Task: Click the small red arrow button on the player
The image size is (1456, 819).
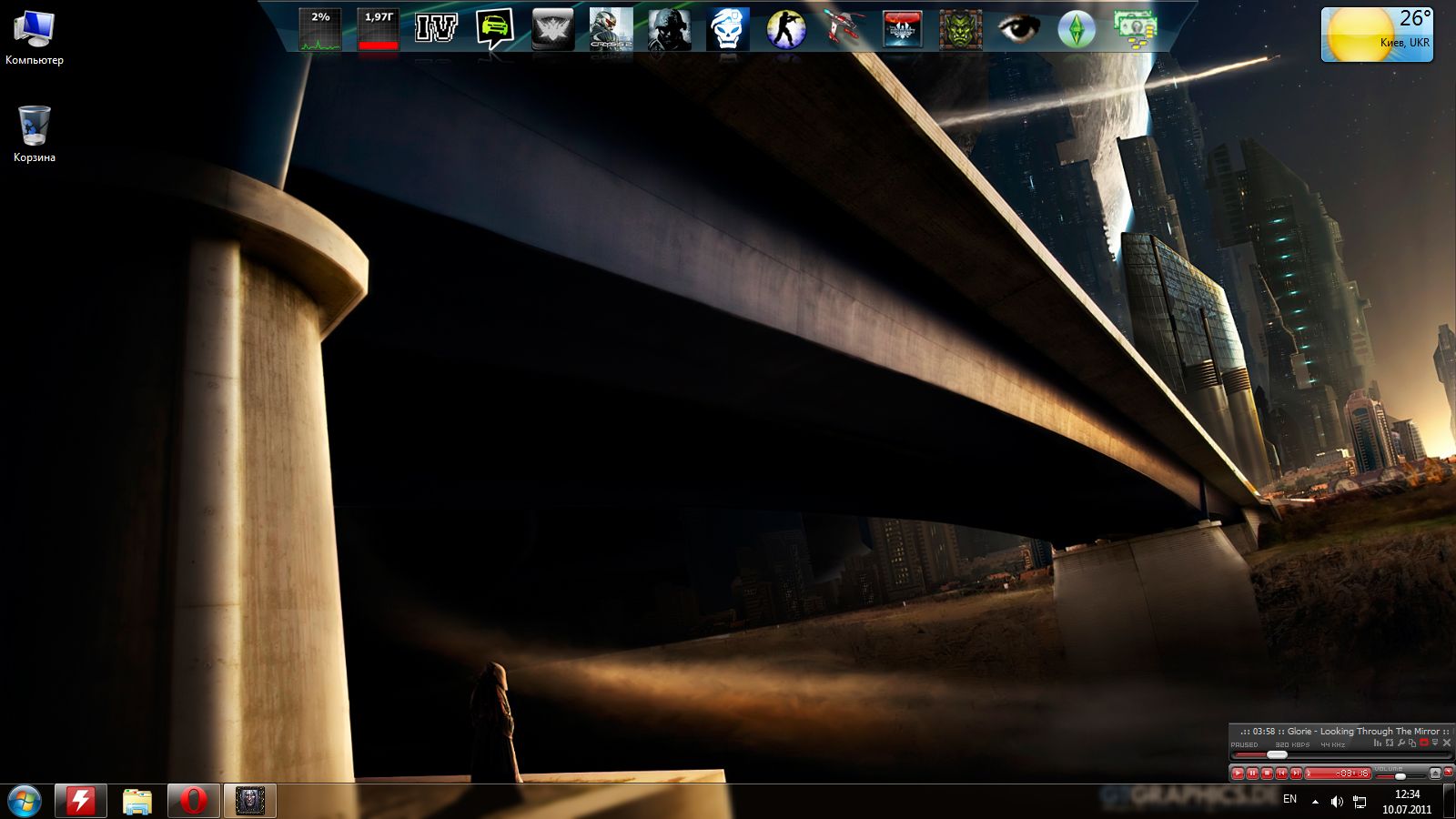Action: (x=1449, y=773)
